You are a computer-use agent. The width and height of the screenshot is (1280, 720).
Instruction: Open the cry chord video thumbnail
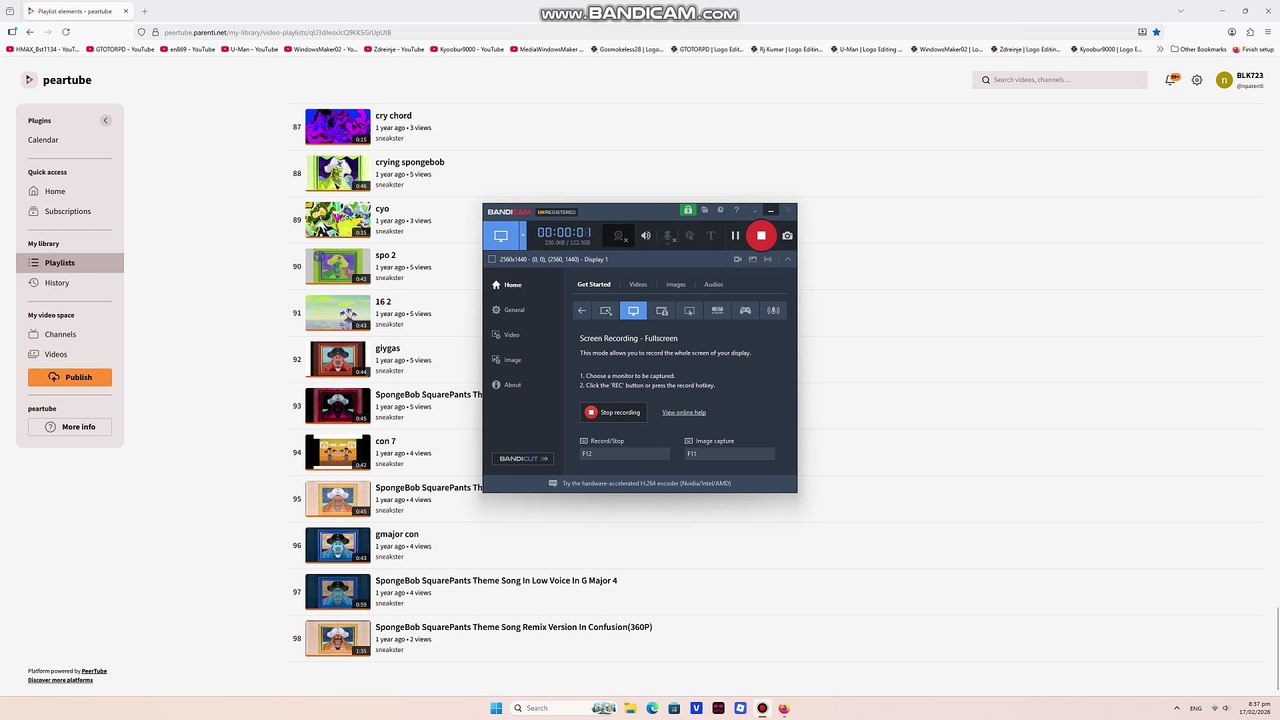point(338,127)
